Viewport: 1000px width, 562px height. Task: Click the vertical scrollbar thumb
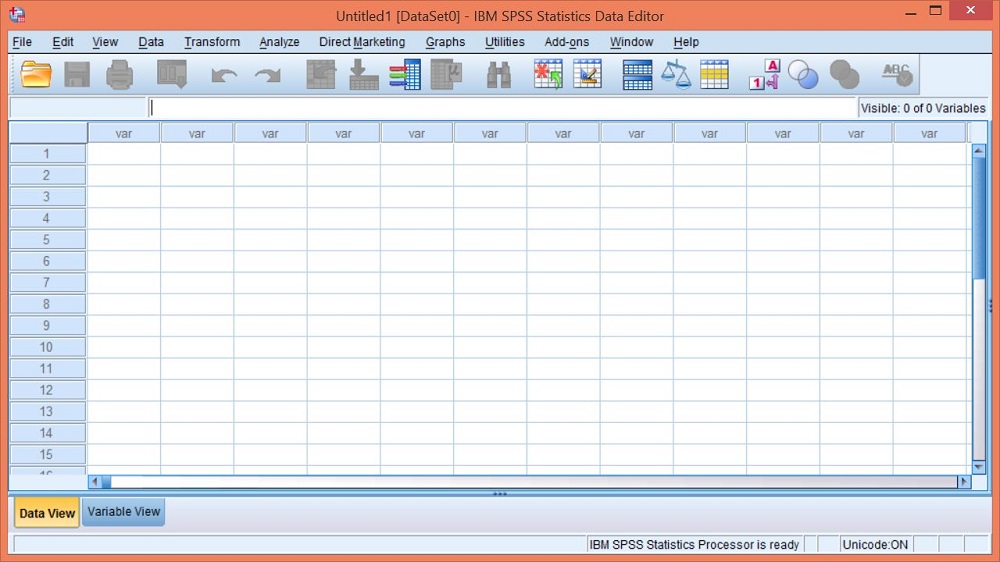[978, 218]
